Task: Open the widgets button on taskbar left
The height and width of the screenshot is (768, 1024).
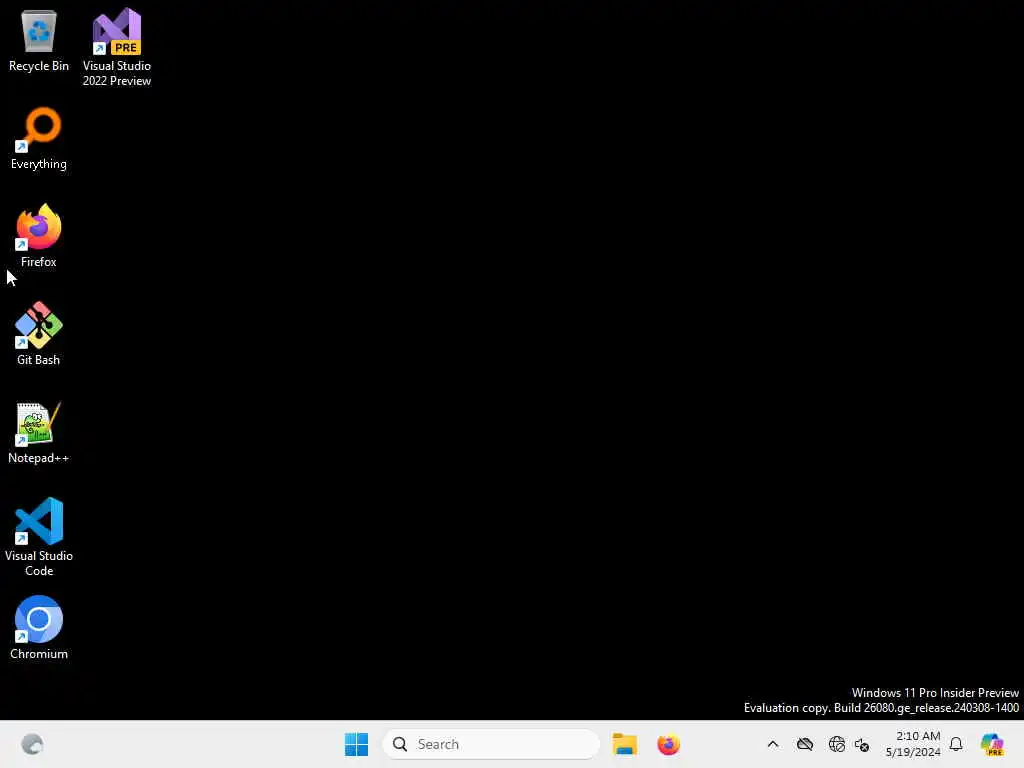Action: (32, 744)
